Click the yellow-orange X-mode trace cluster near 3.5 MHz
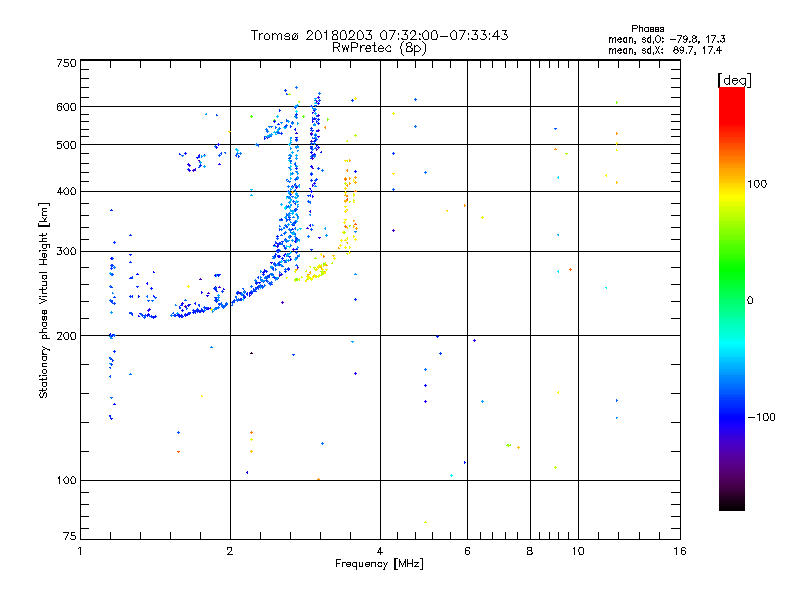The height and width of the screenshot is (600, 800). pos(349,207)
